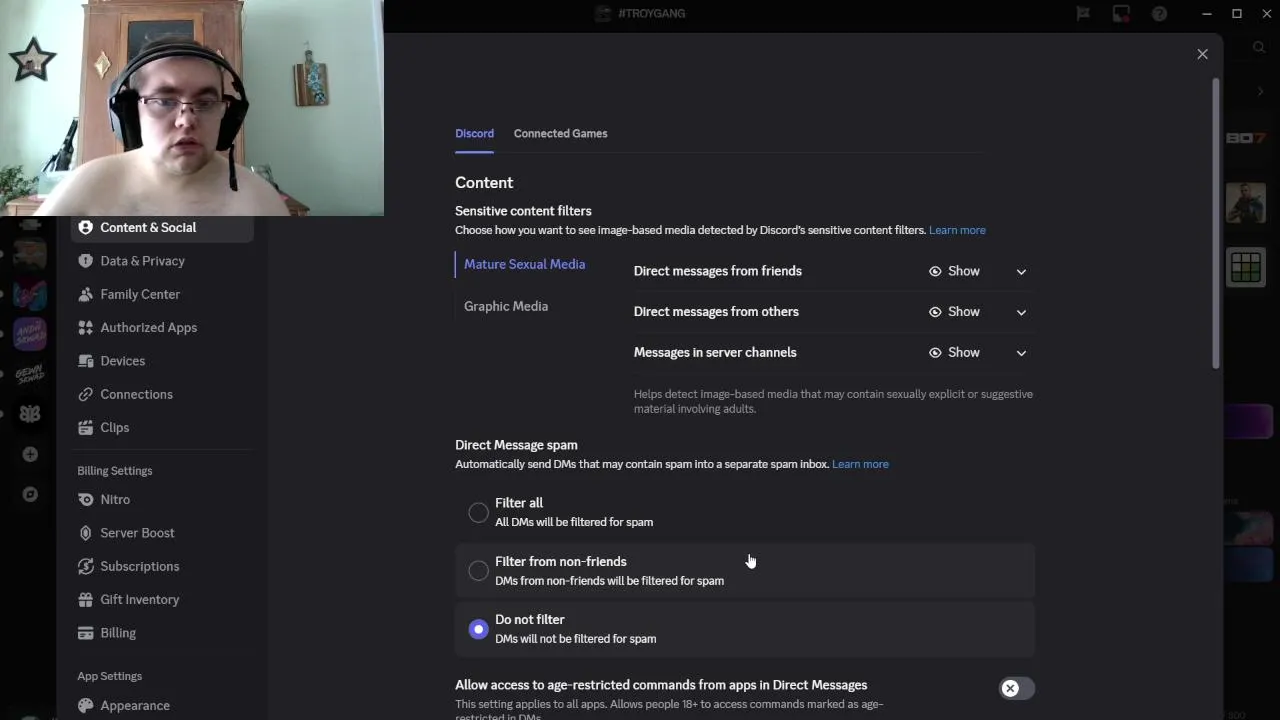Viewport: 1280px width, 720px height.
Task: Select Graphic Media filter category
Action: pos(506,306)
